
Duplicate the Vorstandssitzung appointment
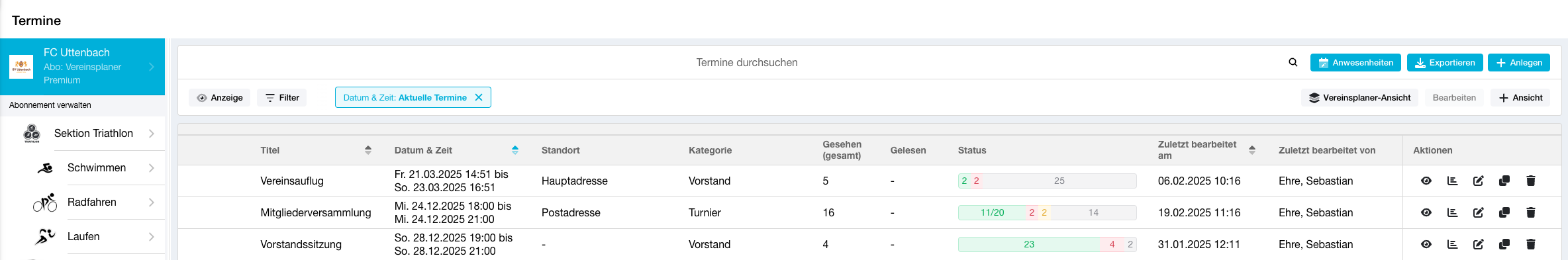[x=1504, y=244]
